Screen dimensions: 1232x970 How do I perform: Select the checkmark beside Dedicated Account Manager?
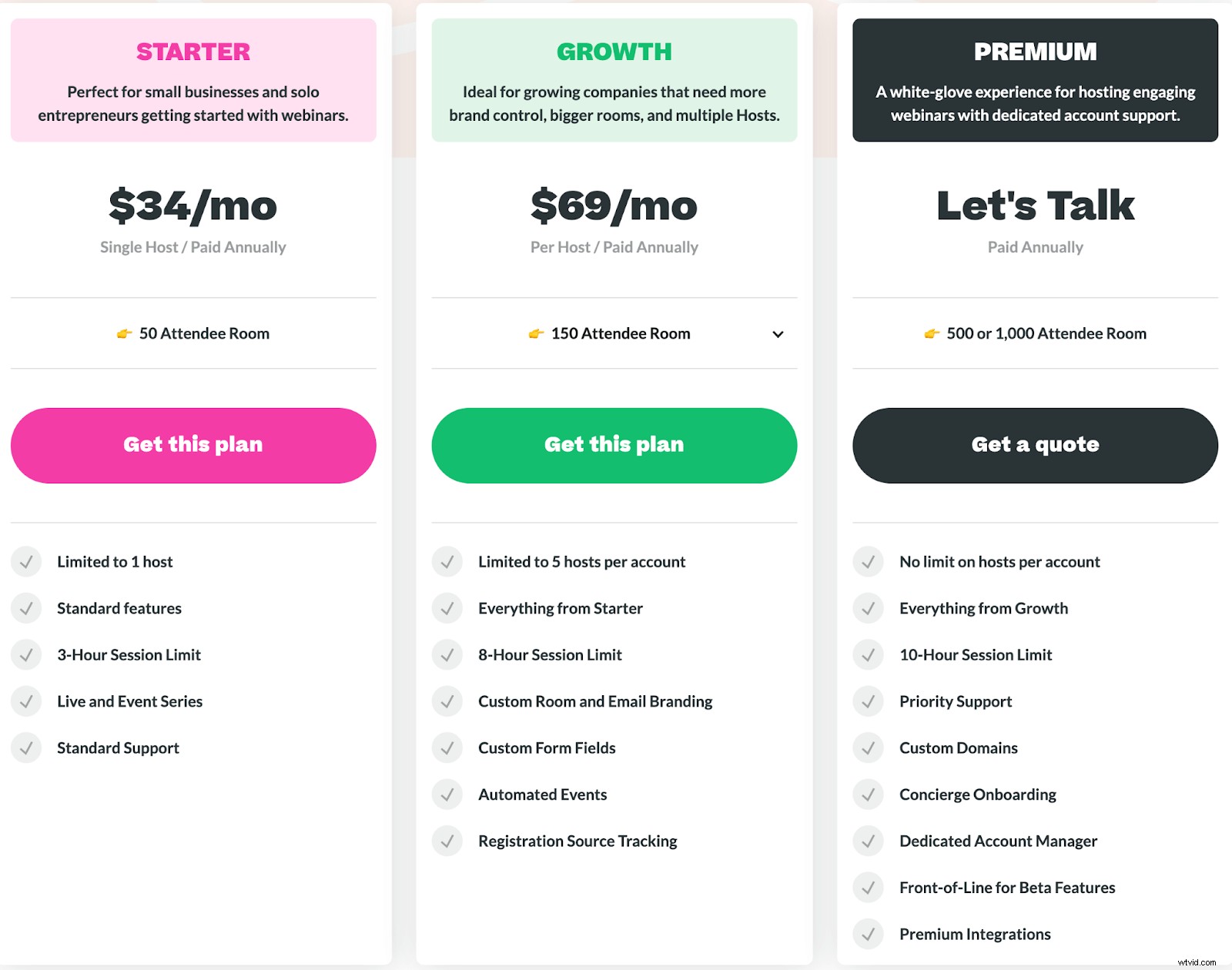(x=869, y=841)
